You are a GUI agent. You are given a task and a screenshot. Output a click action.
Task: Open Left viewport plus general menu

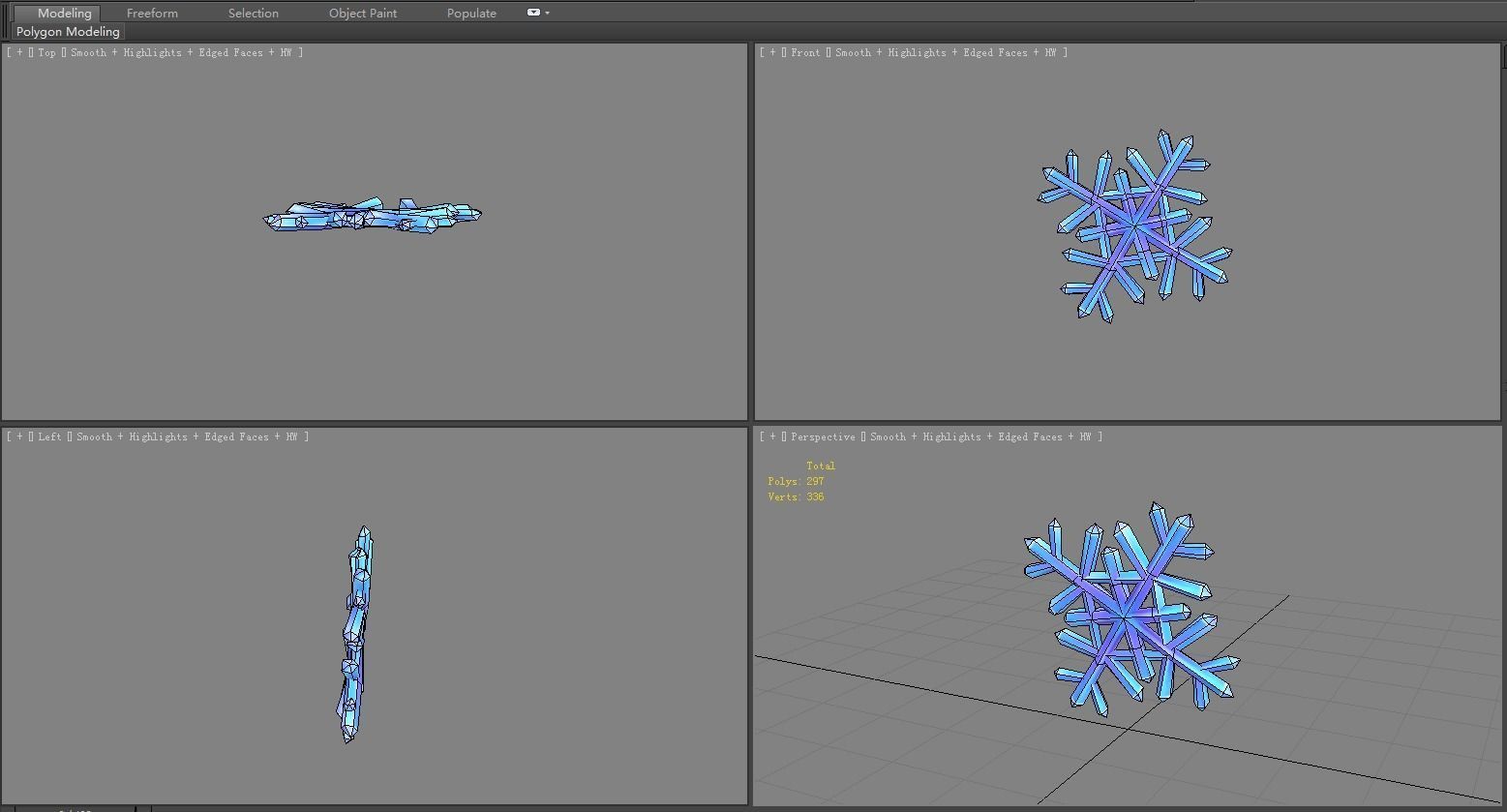pos(19,436)
